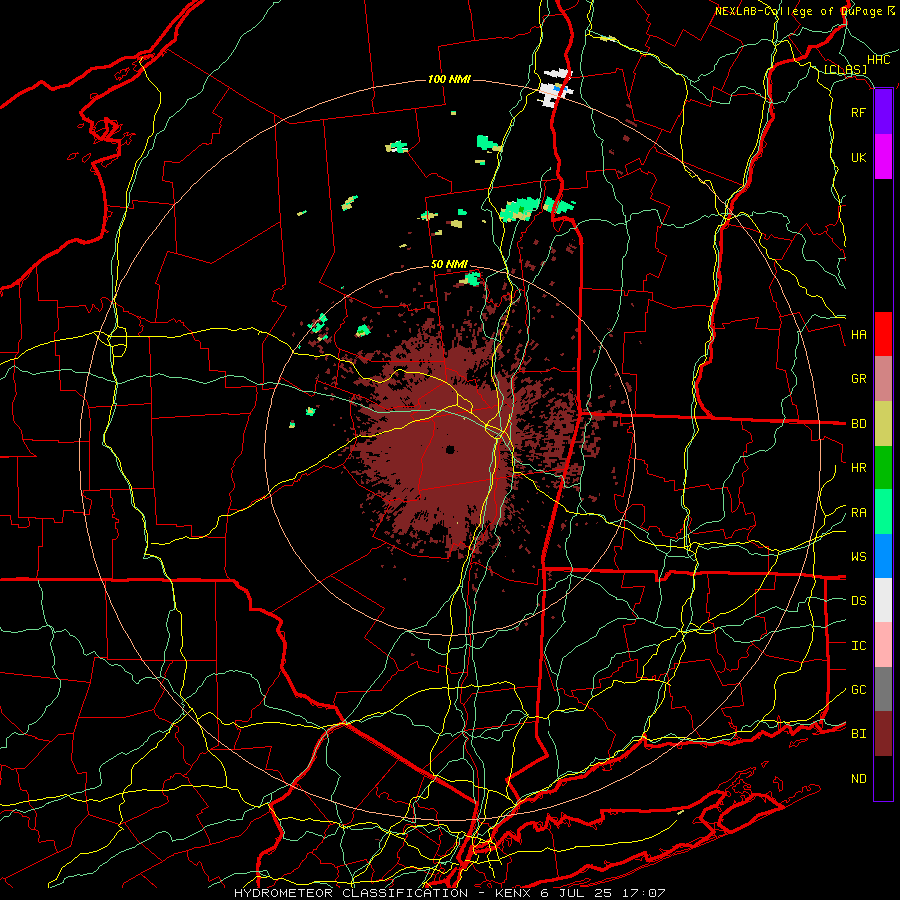Click the DS legend label
900x900 pixels.
(x=859, y=601)
